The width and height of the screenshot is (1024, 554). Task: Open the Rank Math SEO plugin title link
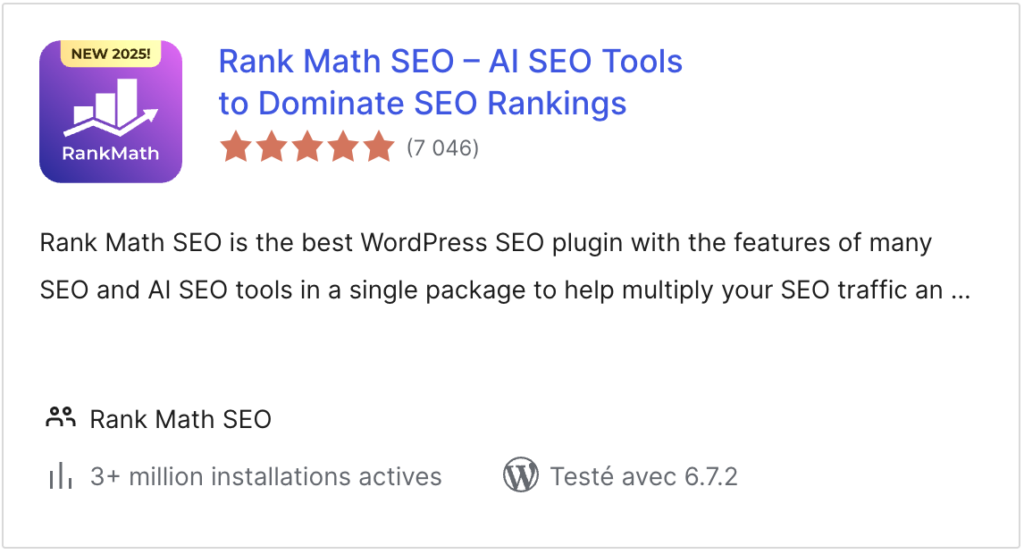[x=450, y=62]
